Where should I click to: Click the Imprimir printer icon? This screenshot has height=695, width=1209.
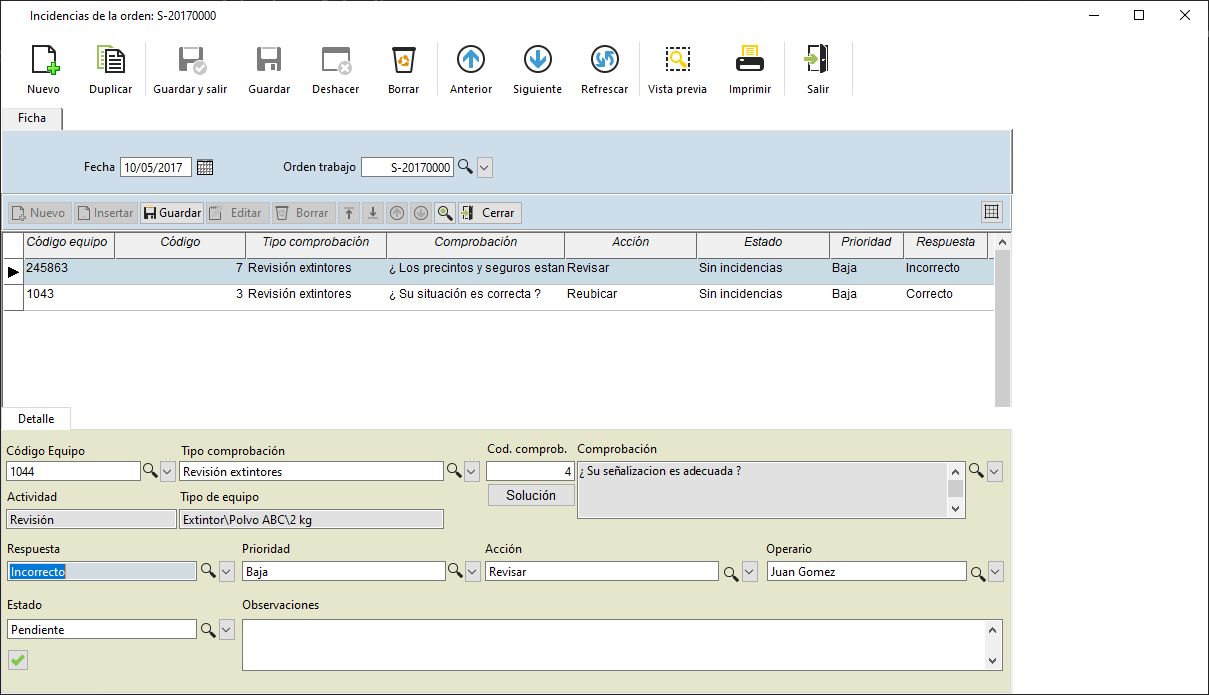[x=750, y=60]
